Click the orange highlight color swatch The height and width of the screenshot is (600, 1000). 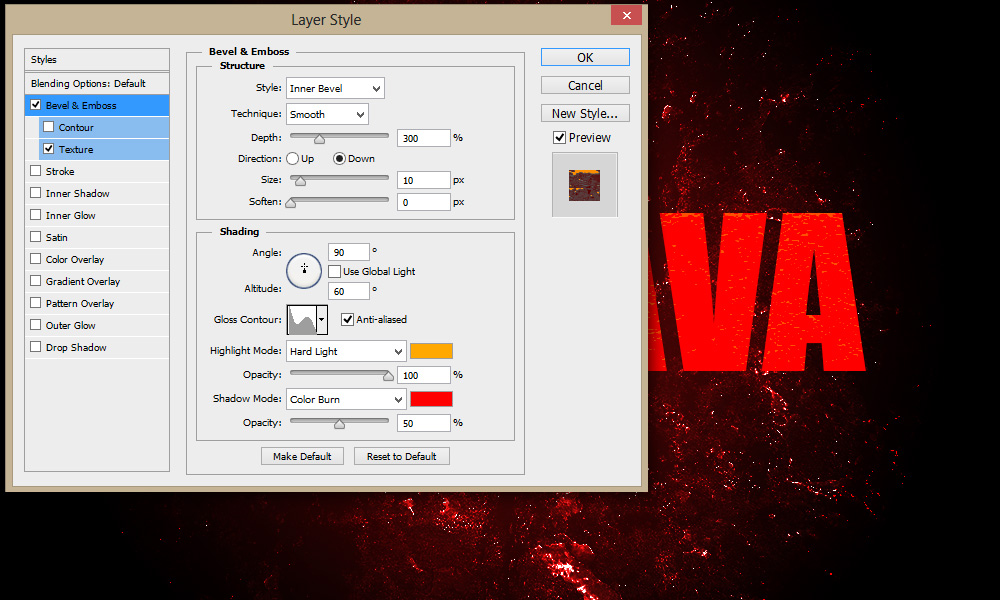click(x=431, y=351)
